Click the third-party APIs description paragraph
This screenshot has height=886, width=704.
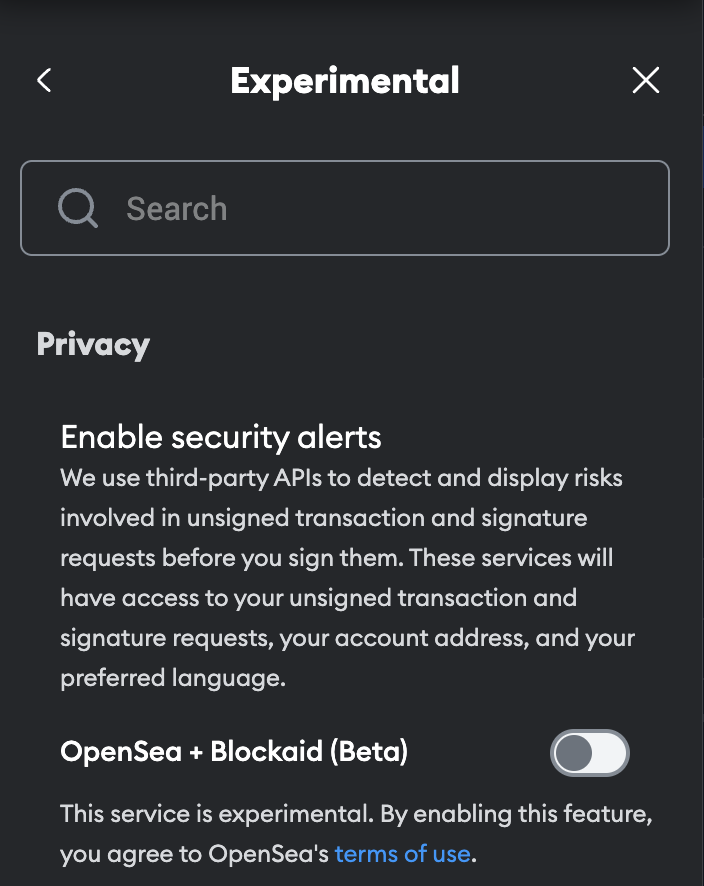tap(341, 558)
